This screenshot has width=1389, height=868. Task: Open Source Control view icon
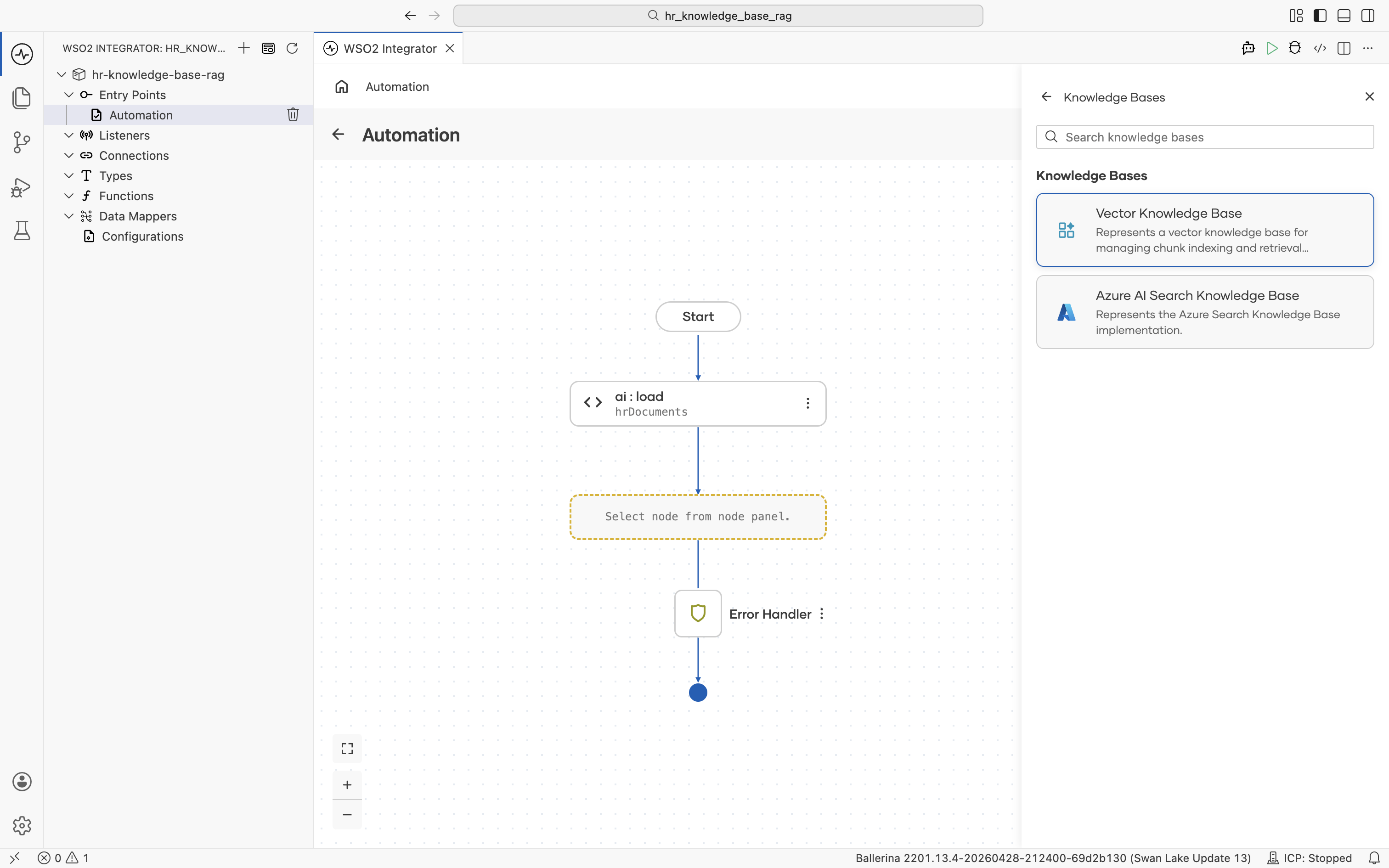pos(22,142)
